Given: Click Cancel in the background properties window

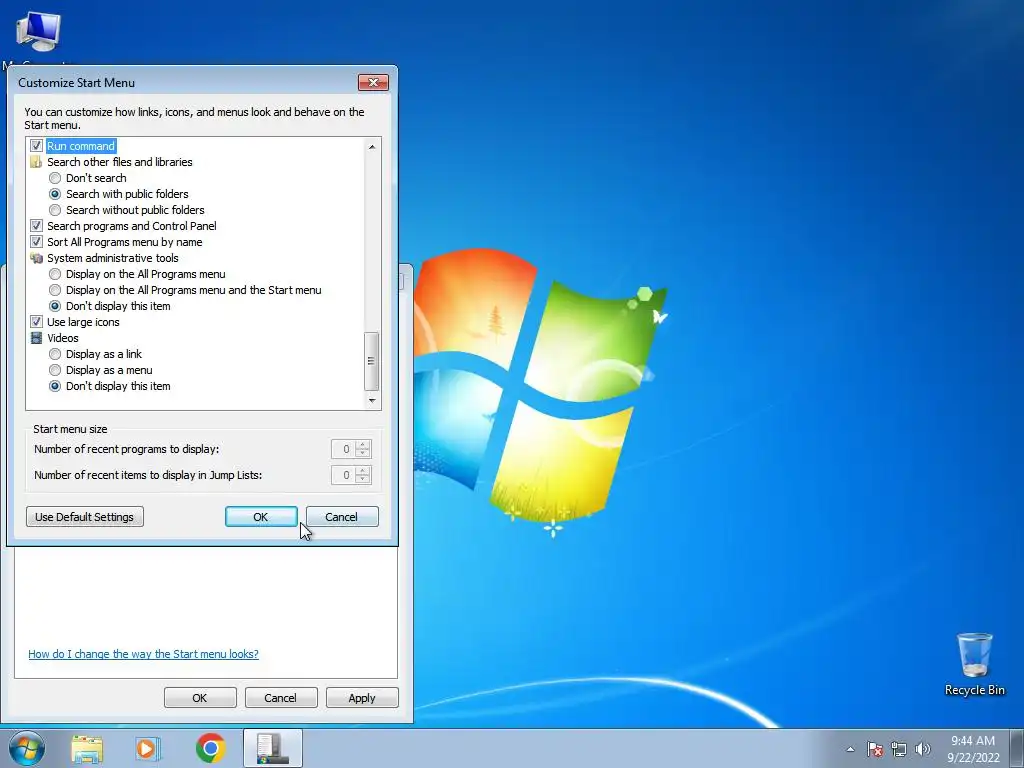Looking at the screenshot, I should pyautogui.click(x=281, y=697).
